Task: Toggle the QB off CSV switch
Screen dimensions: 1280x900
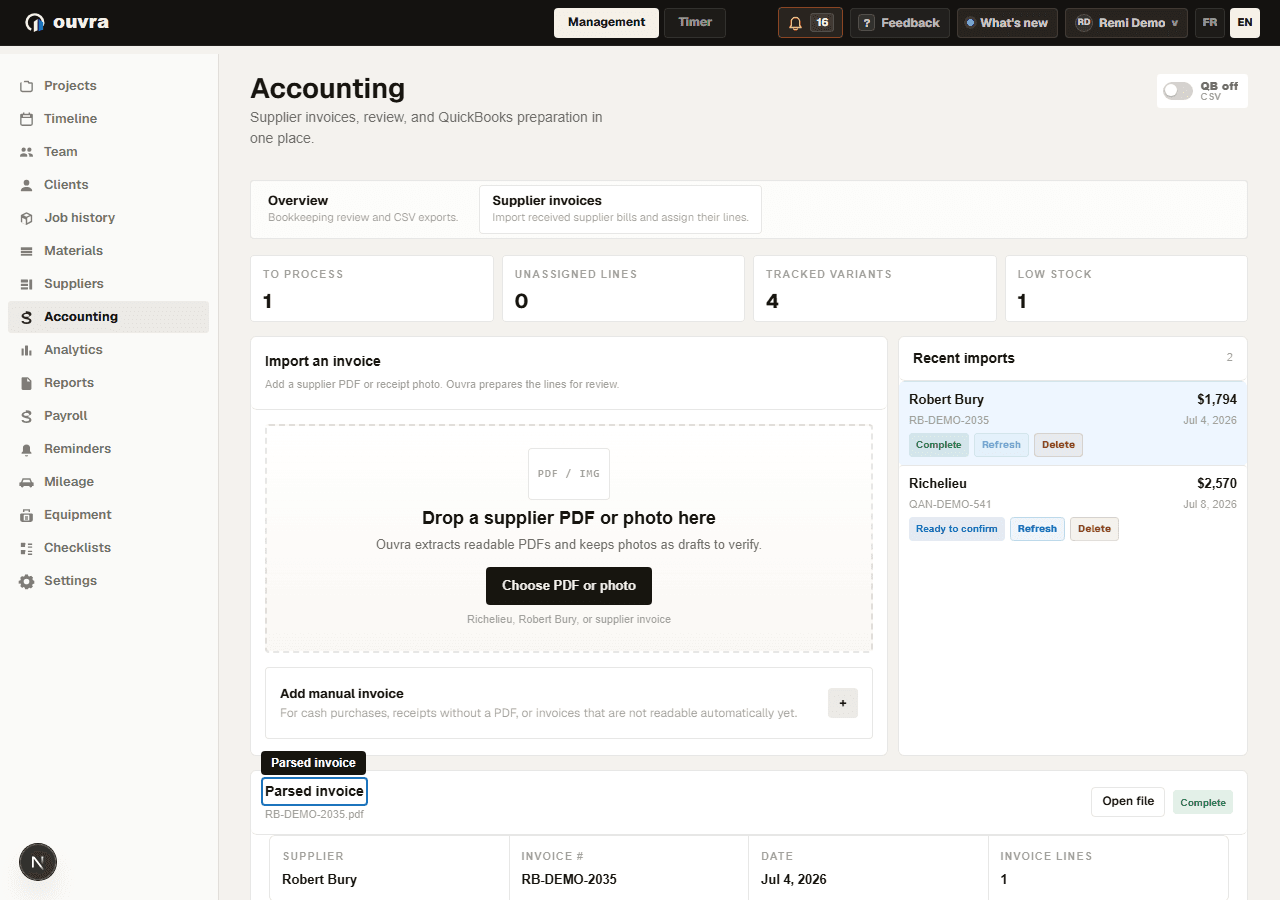Action: click(x=1178, y=91)
